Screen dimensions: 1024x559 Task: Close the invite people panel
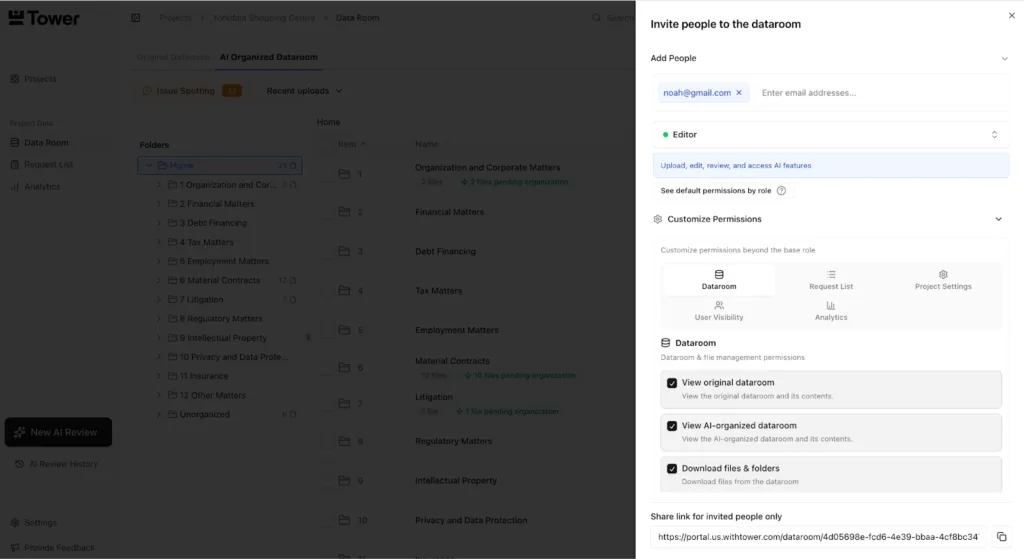[1011, 15]
